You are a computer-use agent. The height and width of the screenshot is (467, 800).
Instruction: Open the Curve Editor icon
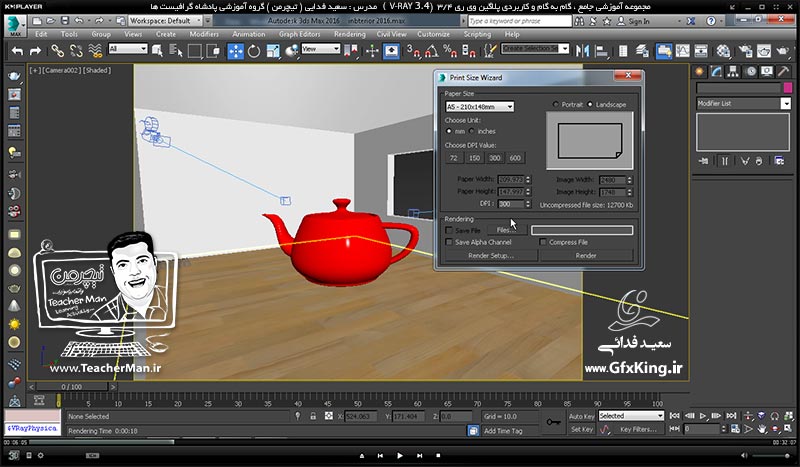click(x=683, y=51)
